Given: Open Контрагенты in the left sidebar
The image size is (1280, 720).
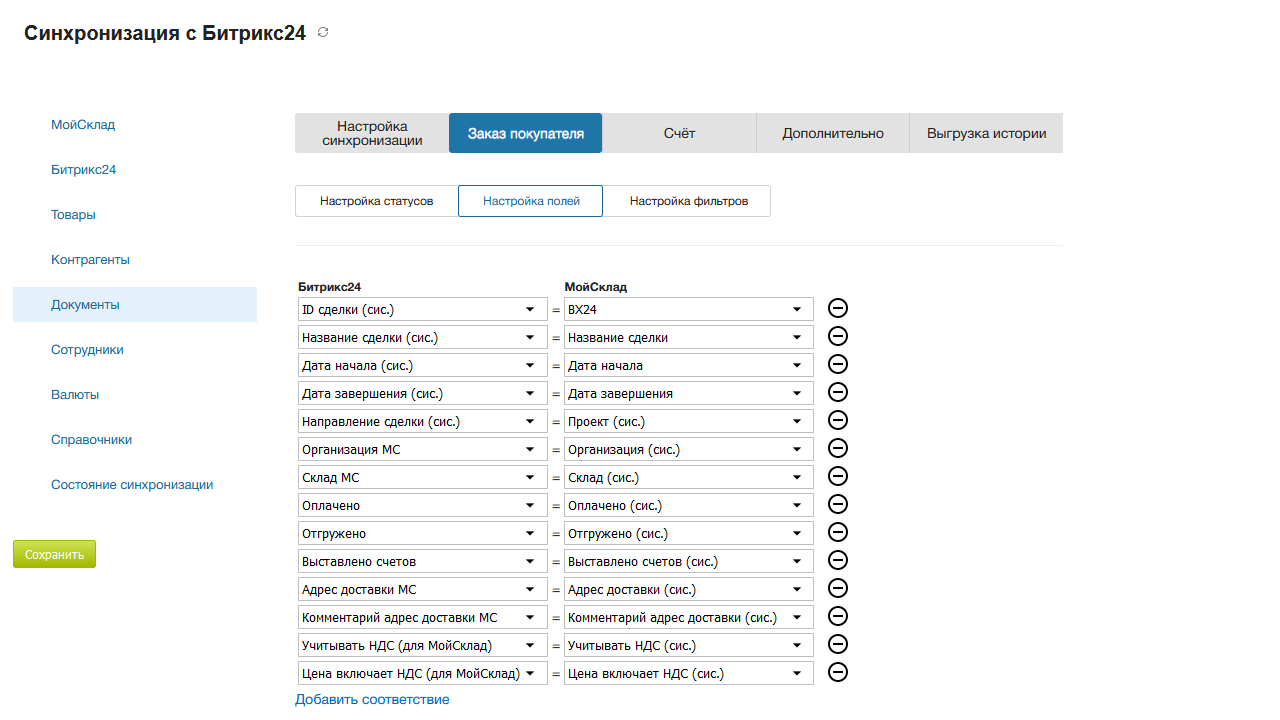Looking at the screenshot, I should coord(90,260).
